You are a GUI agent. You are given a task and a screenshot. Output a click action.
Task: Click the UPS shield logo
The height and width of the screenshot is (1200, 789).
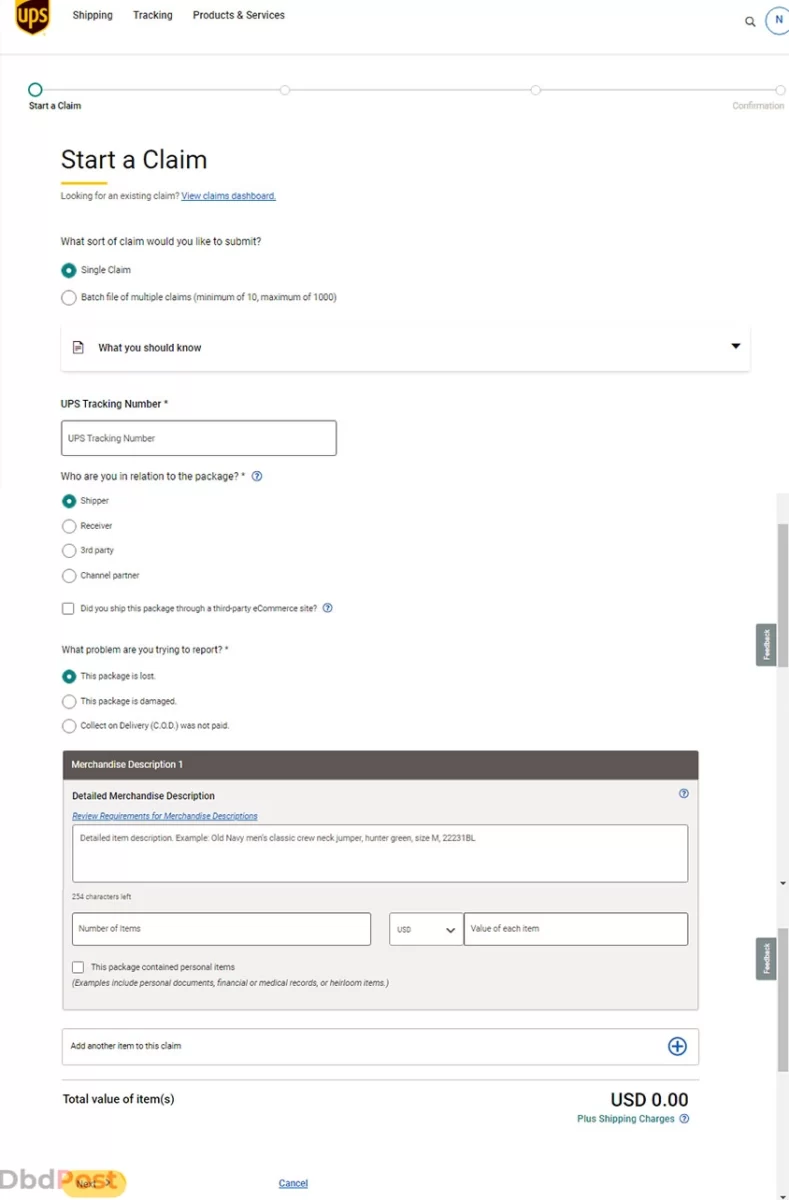coord(32,17)
